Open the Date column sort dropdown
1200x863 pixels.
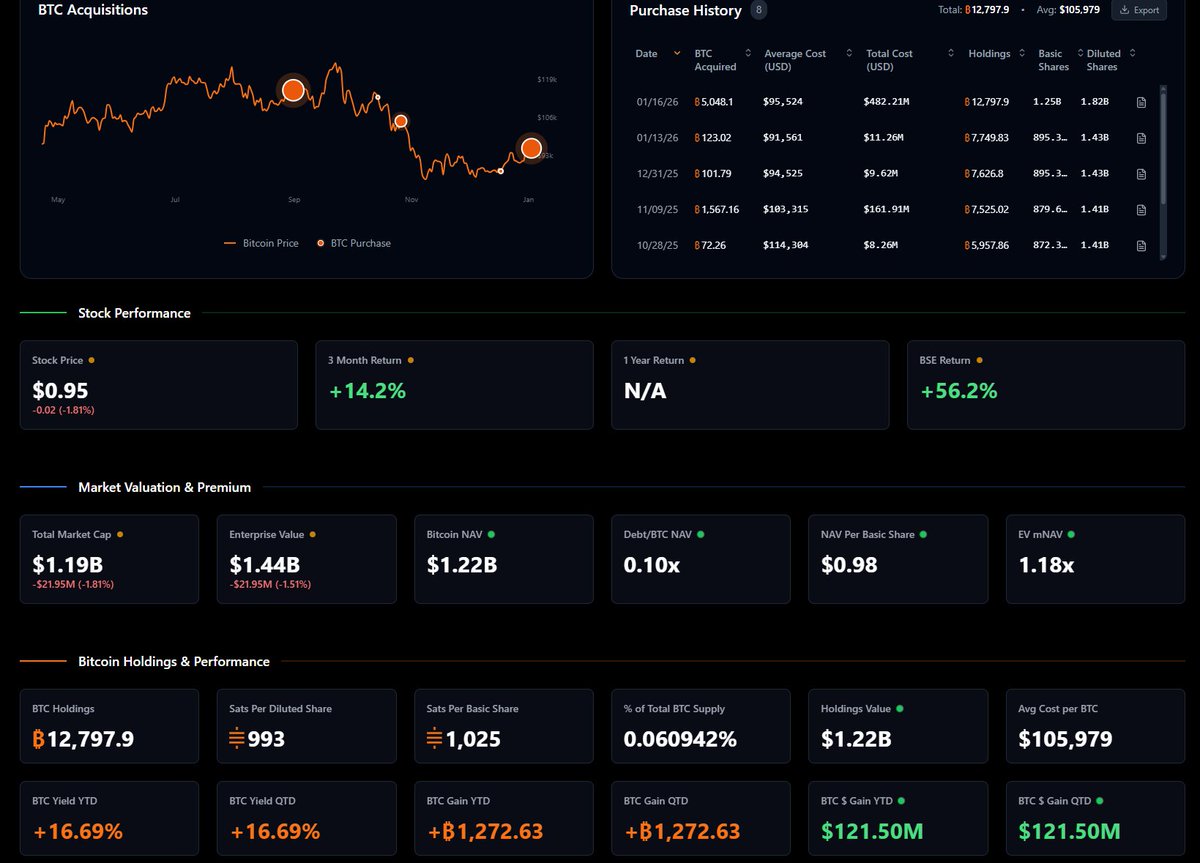coord(676,53)
